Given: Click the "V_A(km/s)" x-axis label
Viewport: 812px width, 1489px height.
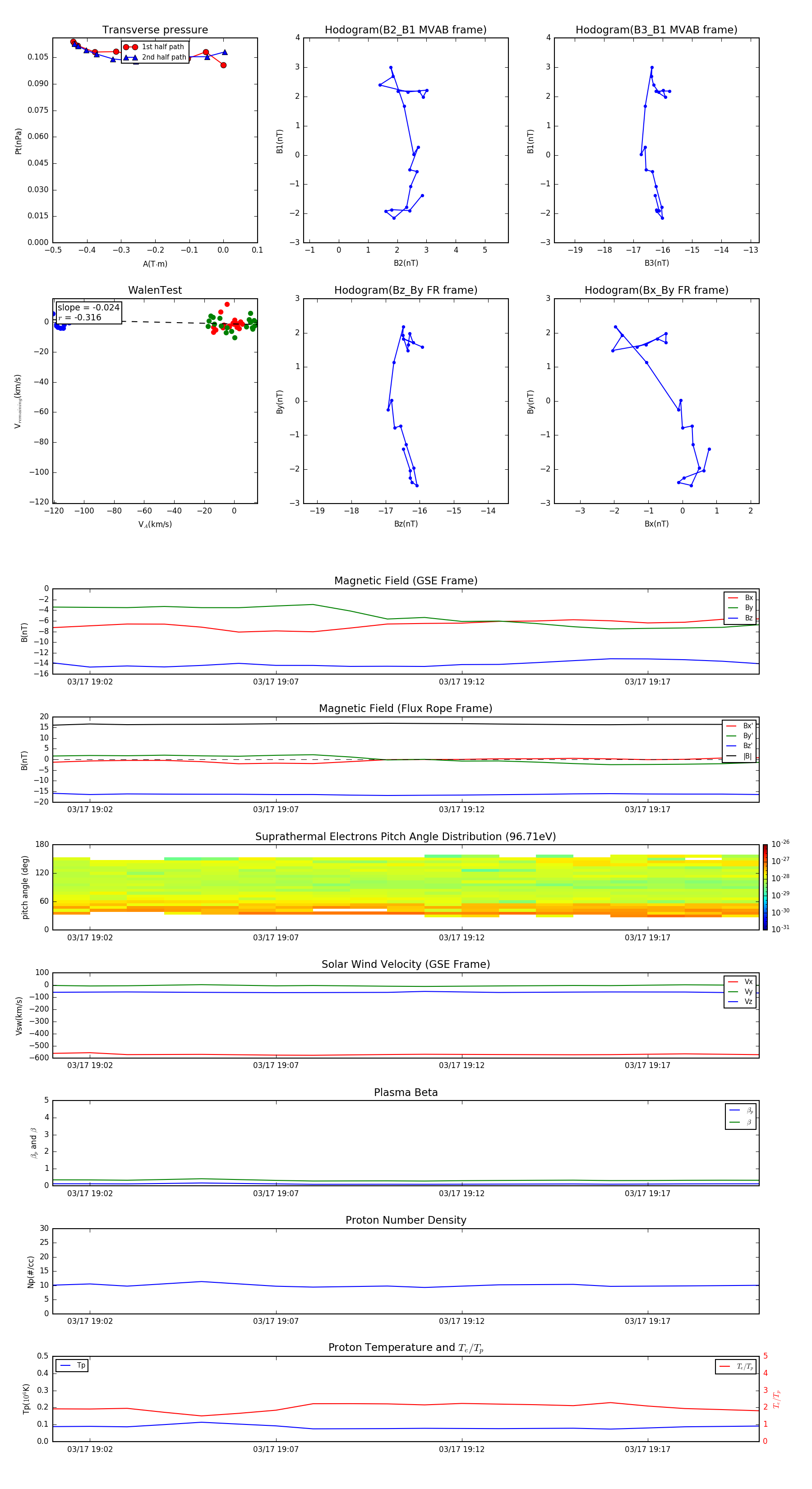Looking at the screenshot, I should tap(155, 525).
